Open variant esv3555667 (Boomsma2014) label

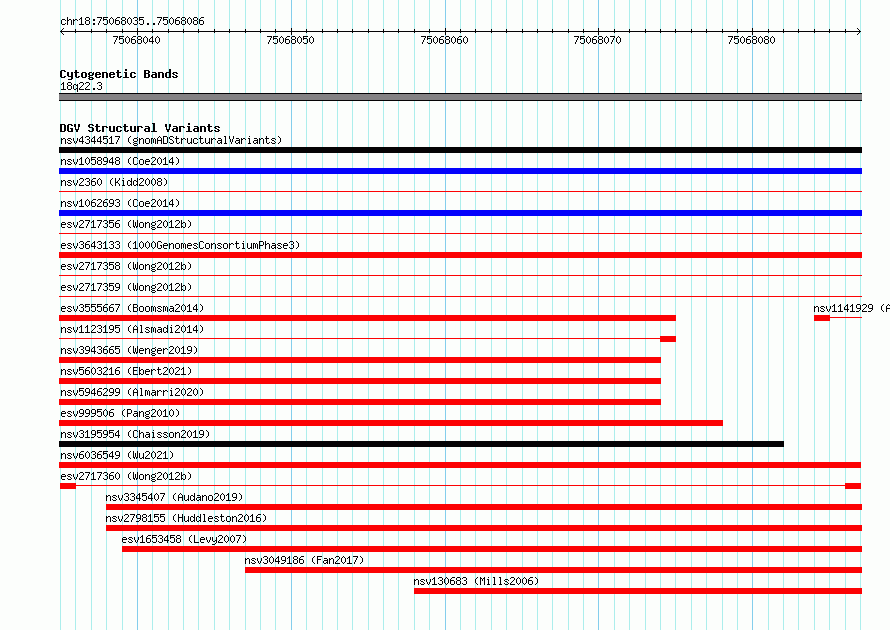(x=132, y=308)
